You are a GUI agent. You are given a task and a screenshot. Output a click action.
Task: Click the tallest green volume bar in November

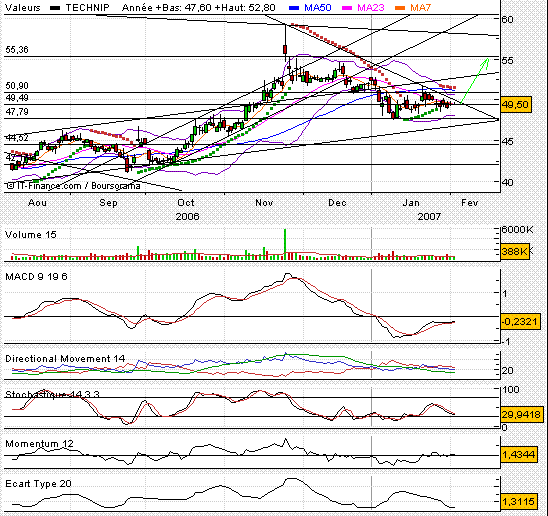coord(285,244)
